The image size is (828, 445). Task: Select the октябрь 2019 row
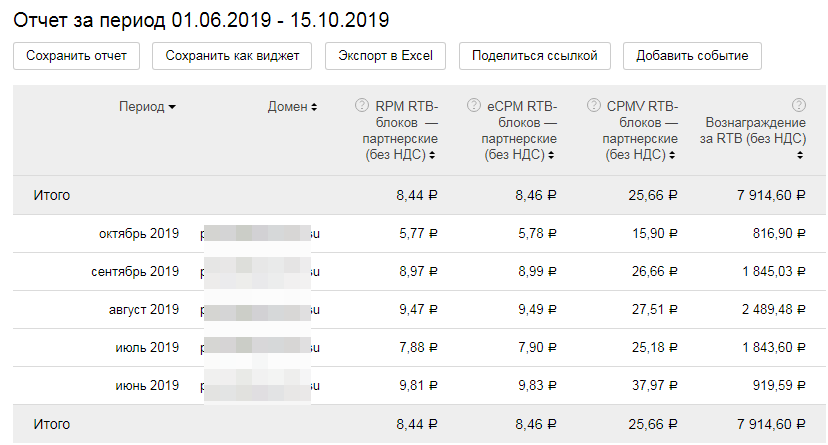tap(138, 234)
